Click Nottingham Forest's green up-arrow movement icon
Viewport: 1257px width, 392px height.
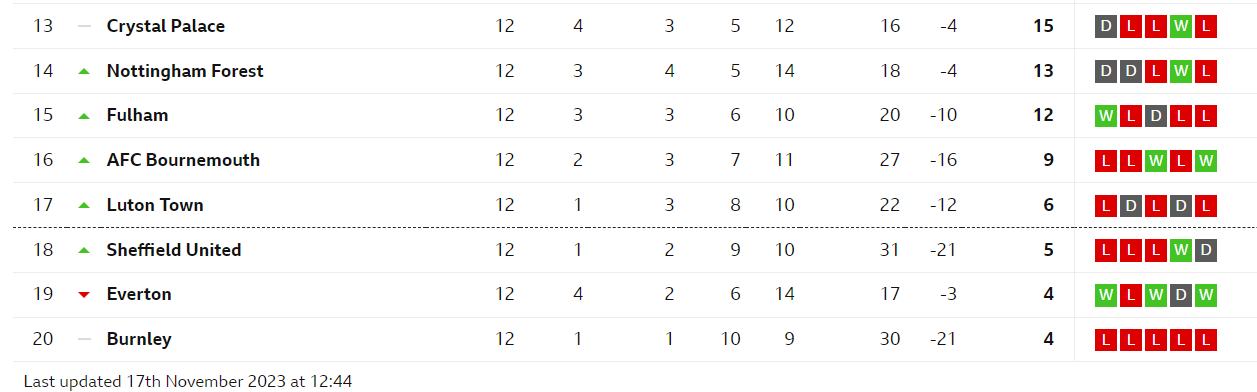(84, 71)
